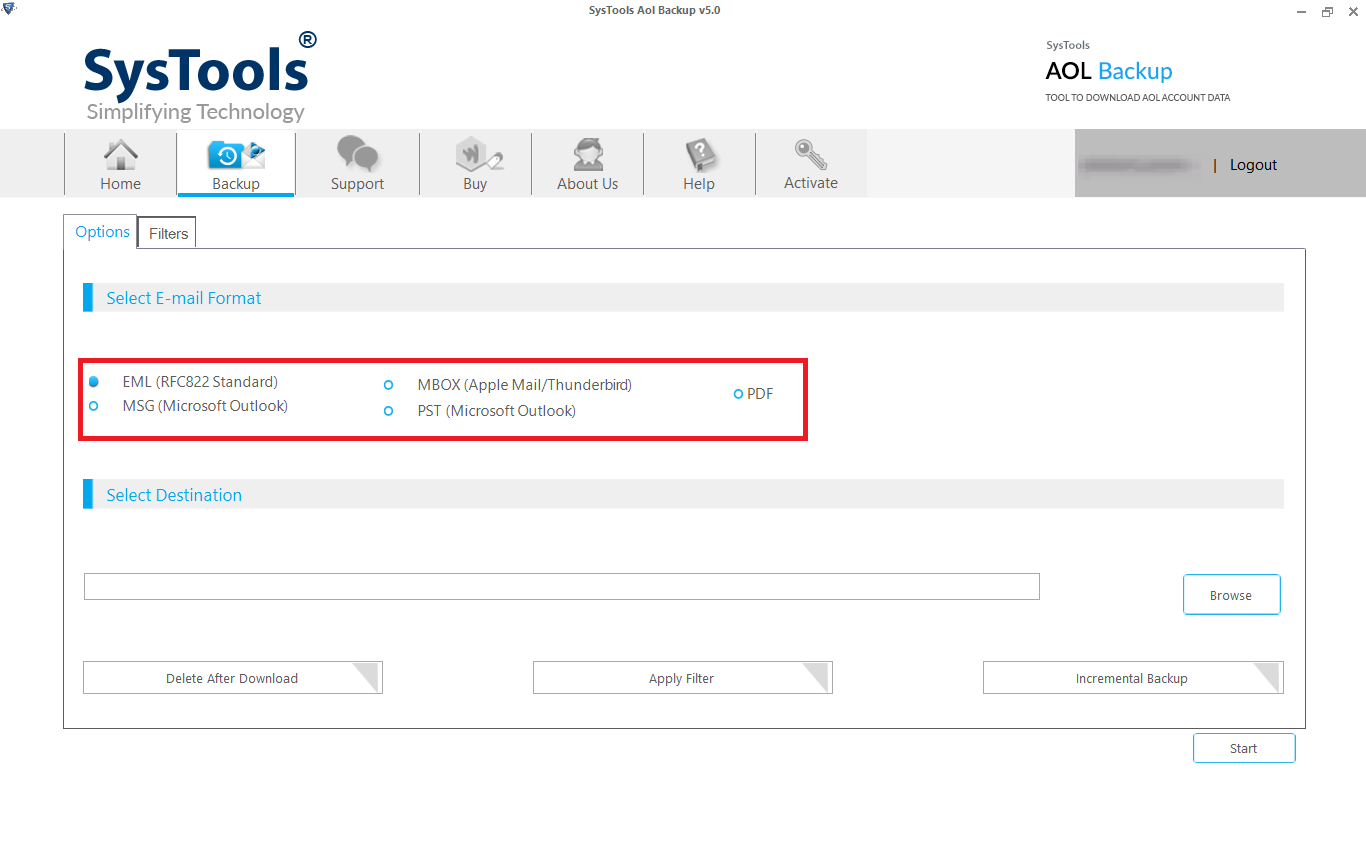Minimize the SysTools Aol Backup window
Screen dimensions: 1366x858
[1301, 11]
